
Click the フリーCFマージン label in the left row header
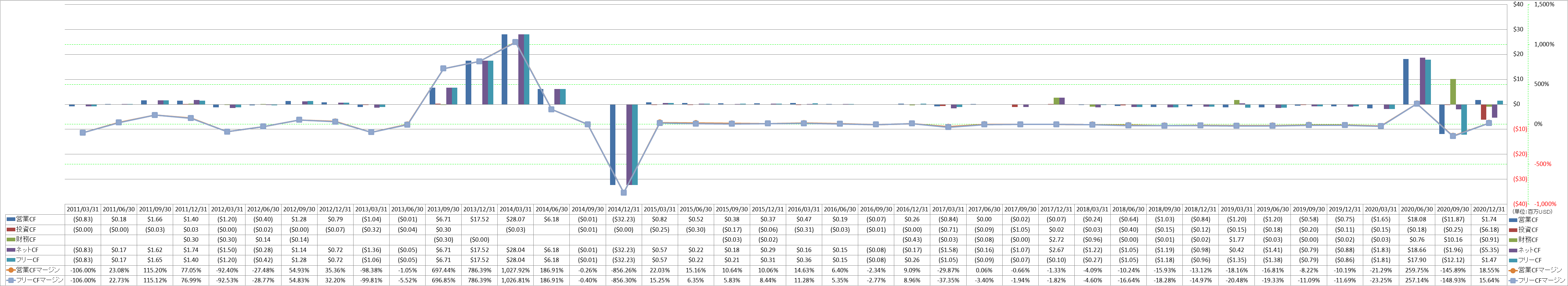pyautogui.click(x=40, y=281)
